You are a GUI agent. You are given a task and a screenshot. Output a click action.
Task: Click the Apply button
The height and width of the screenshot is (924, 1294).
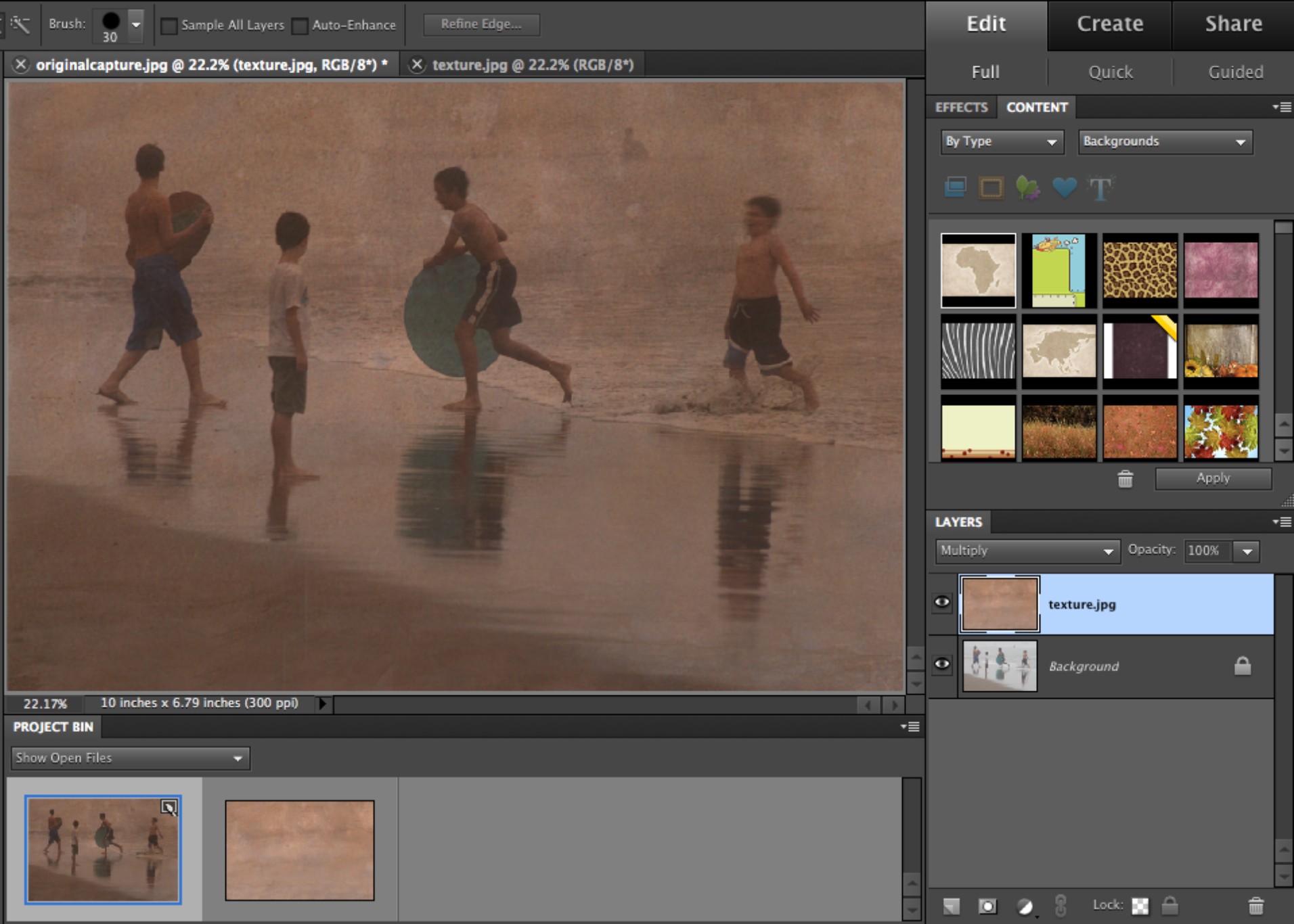(x=1213, y=478)
